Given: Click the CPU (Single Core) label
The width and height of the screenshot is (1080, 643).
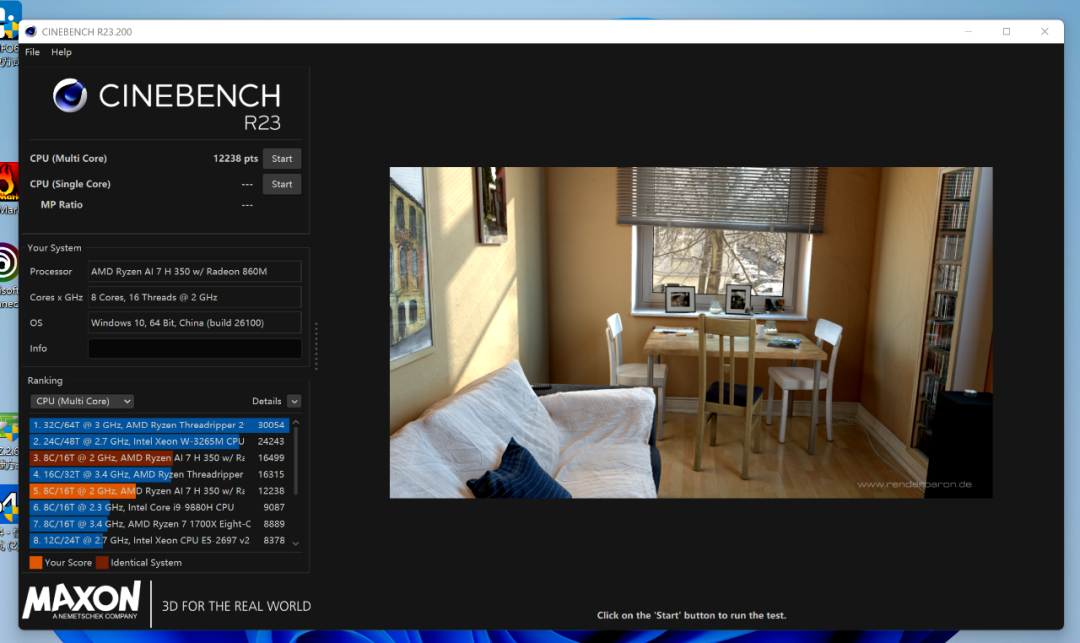Looking at the screenshot, I should coord(70,184).
